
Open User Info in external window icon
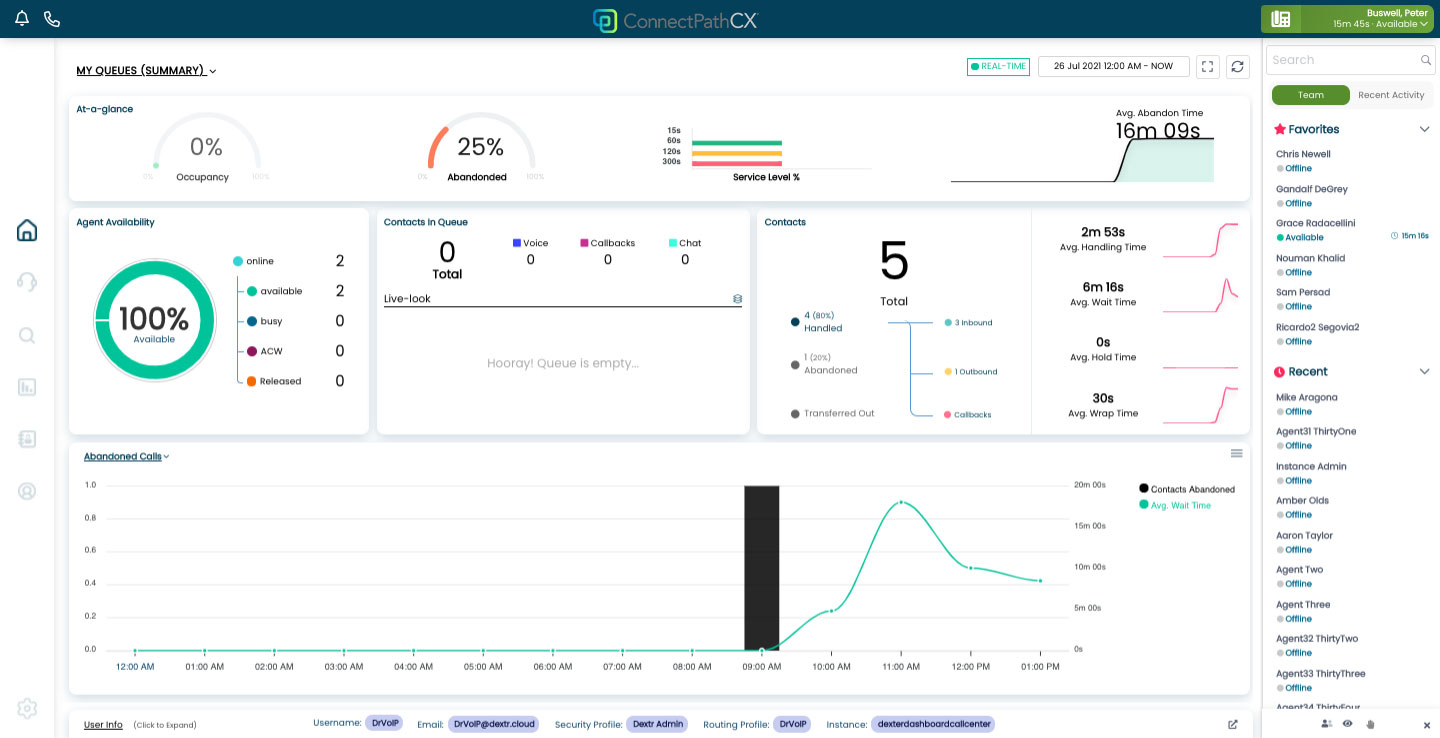(1233, 725)
